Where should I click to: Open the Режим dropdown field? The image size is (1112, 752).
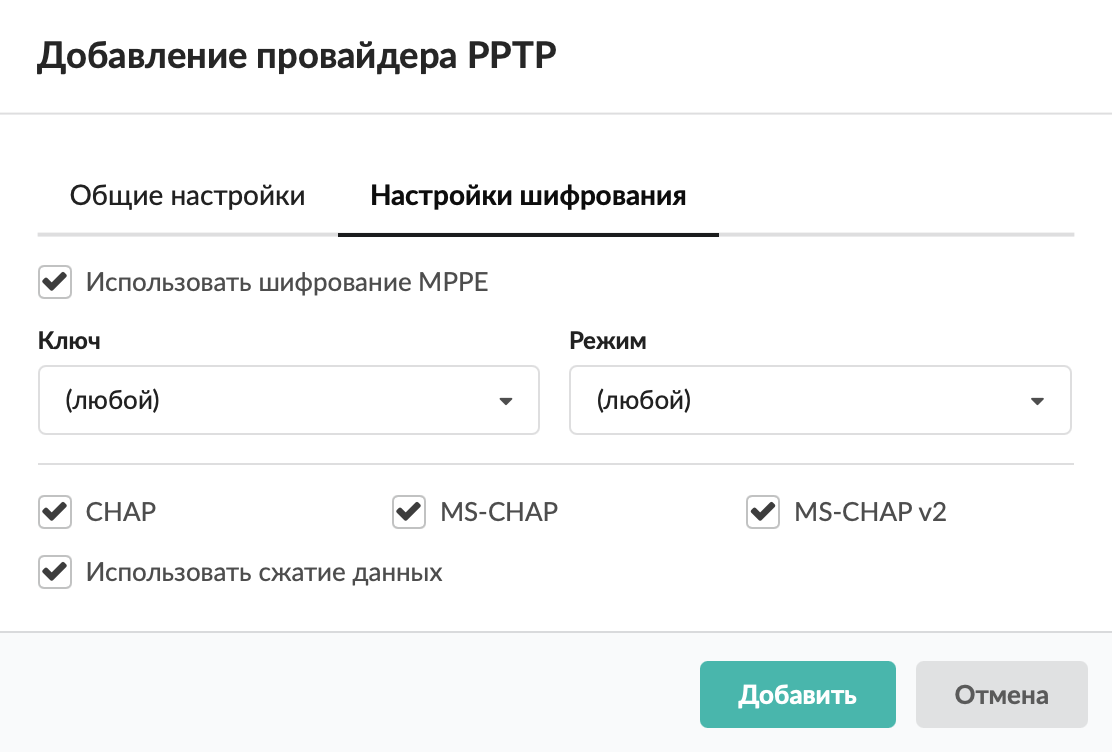pyautogui.click(x=819, y=400)
